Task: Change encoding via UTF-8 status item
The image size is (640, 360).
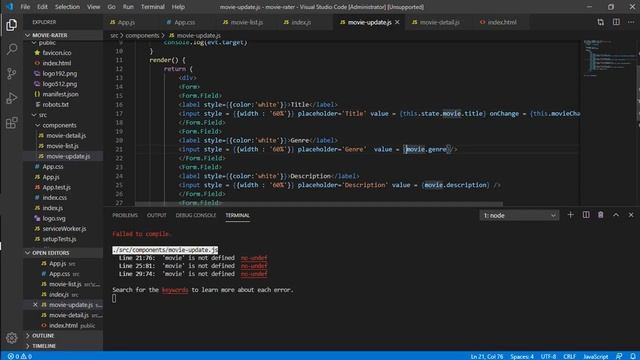Action: coord(548,356)
